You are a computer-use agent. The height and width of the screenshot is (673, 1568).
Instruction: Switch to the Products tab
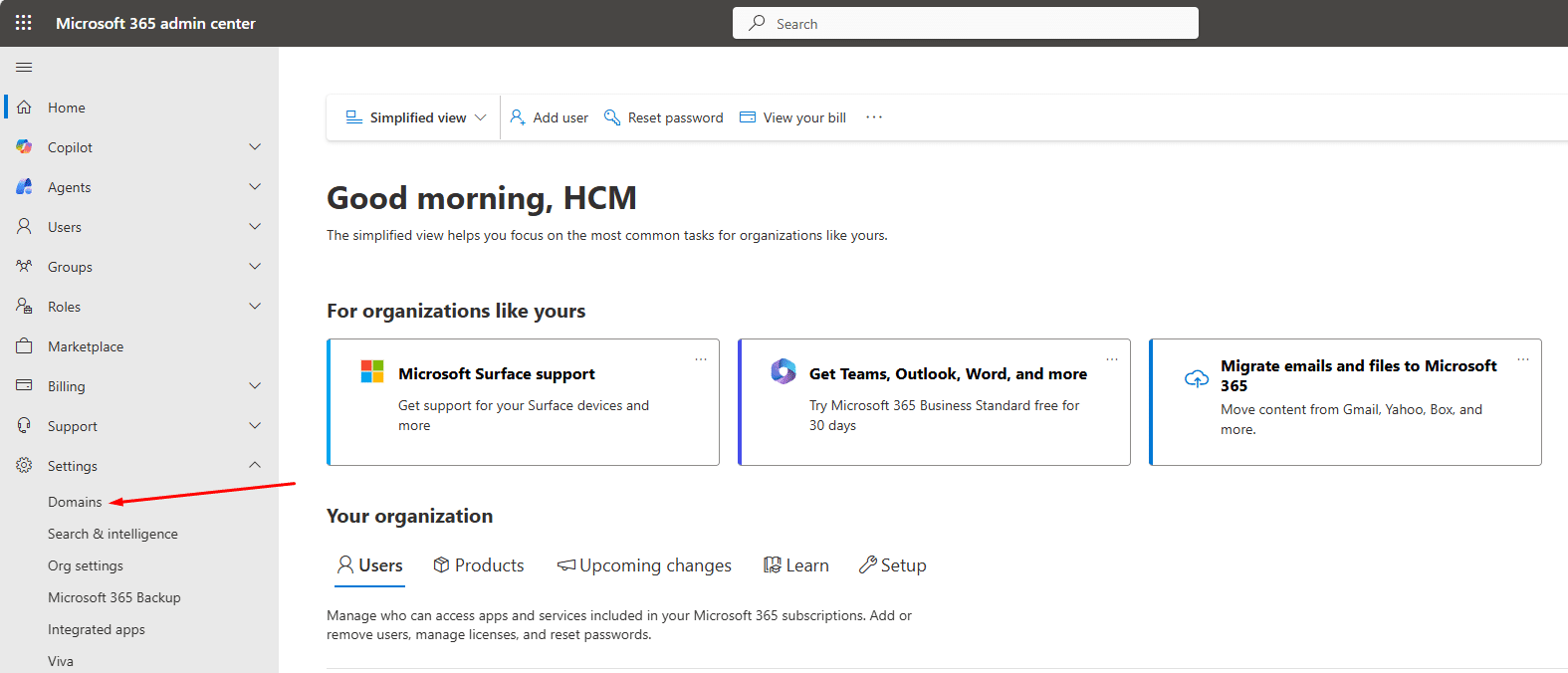[x=479, y=565]
